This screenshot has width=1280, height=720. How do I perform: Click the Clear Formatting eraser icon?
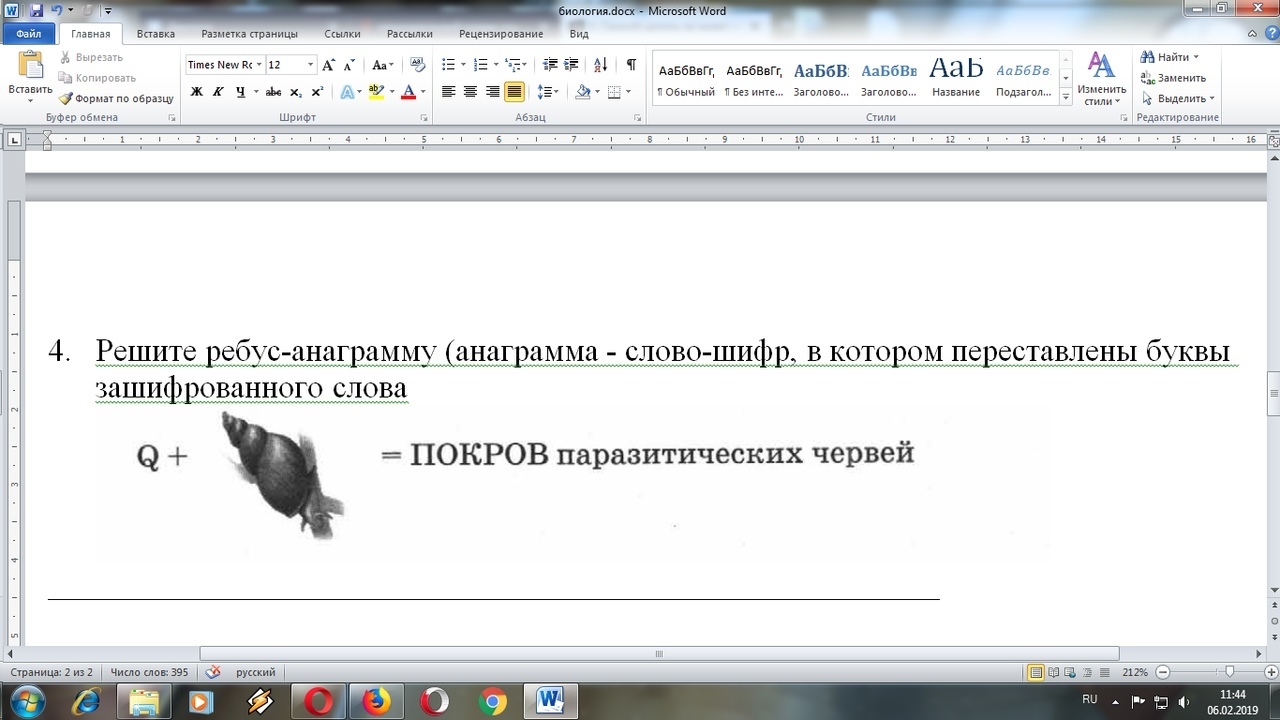[x=418, y=65]
